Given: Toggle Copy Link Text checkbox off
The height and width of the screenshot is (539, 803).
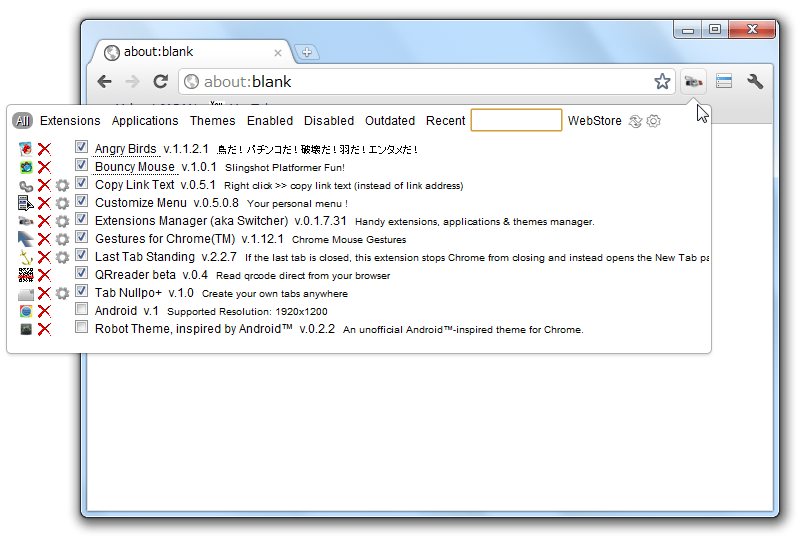Looking at the screenshot, I should (x=81, y=183).
